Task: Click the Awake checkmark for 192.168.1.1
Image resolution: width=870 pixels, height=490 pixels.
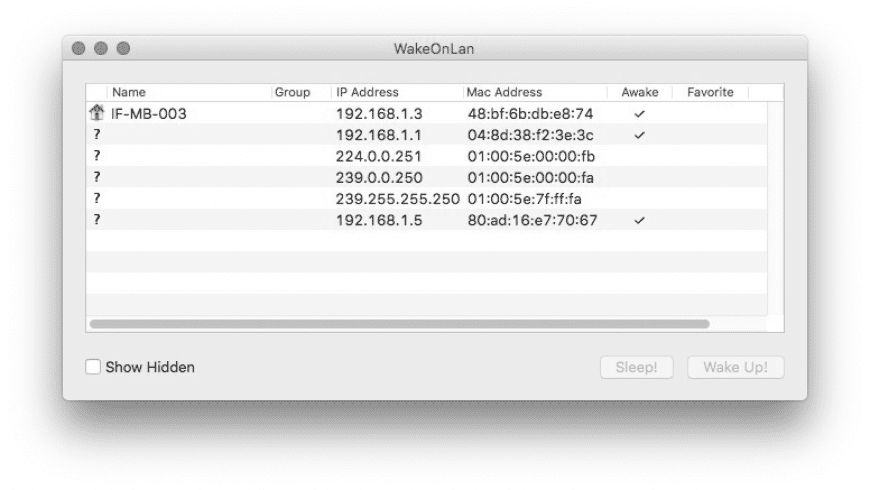Action: point(640,135)
